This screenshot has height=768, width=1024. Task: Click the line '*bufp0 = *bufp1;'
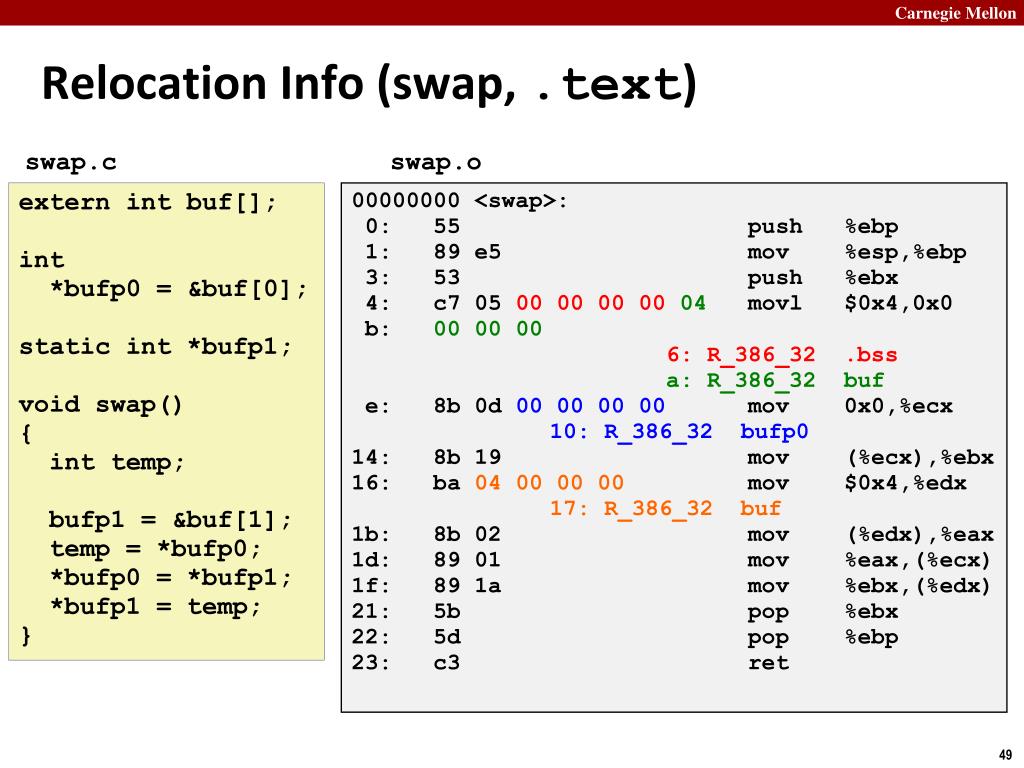[170, 578]
